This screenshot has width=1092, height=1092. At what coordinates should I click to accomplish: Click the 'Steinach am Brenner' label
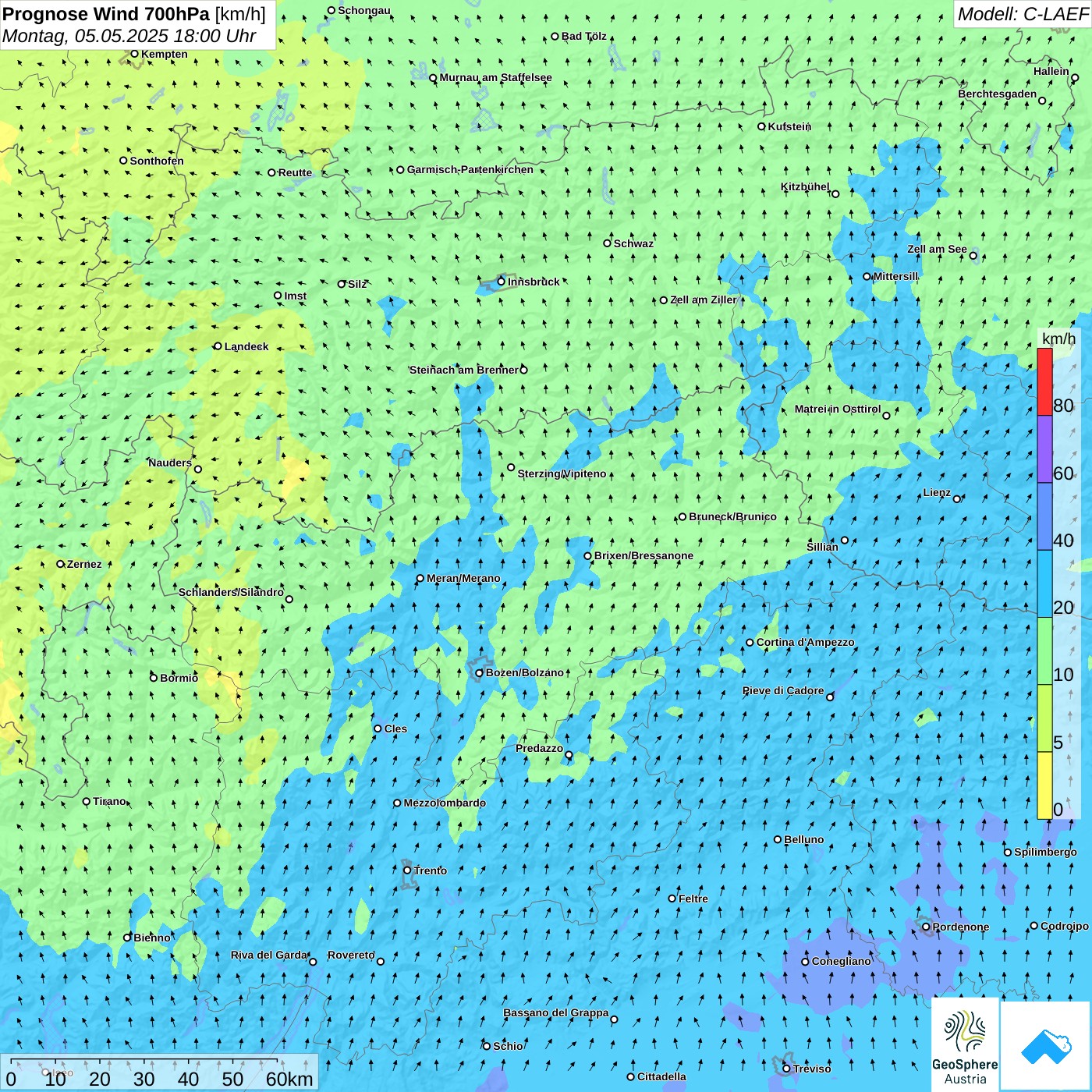464,370
